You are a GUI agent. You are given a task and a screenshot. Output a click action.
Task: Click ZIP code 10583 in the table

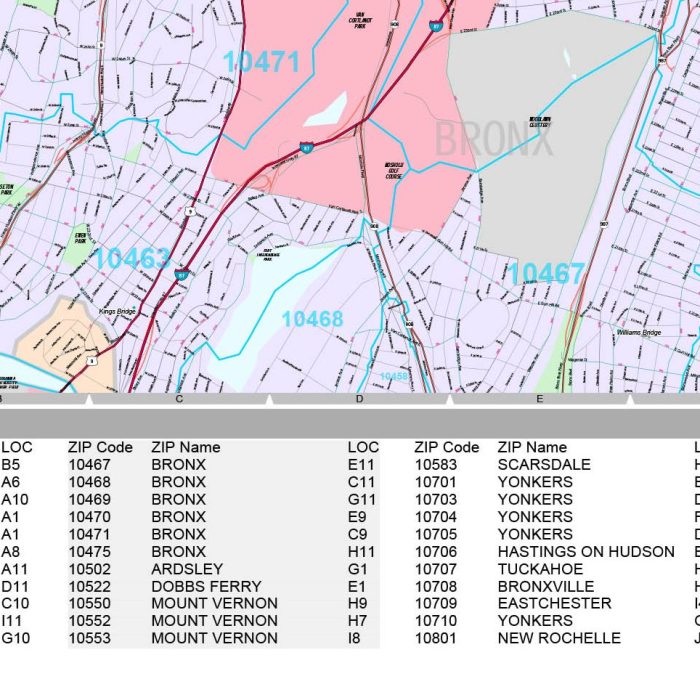436,465
